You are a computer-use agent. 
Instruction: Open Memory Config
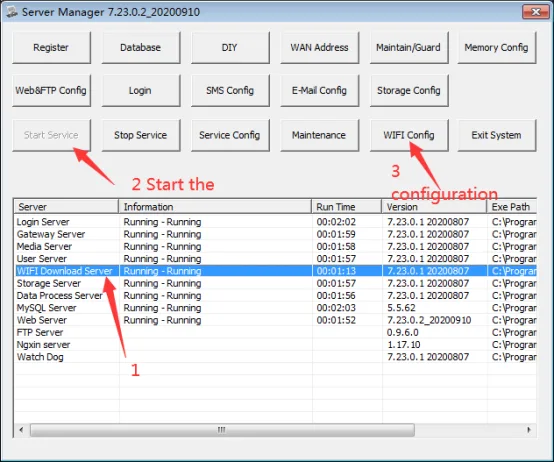coord(496,47)
